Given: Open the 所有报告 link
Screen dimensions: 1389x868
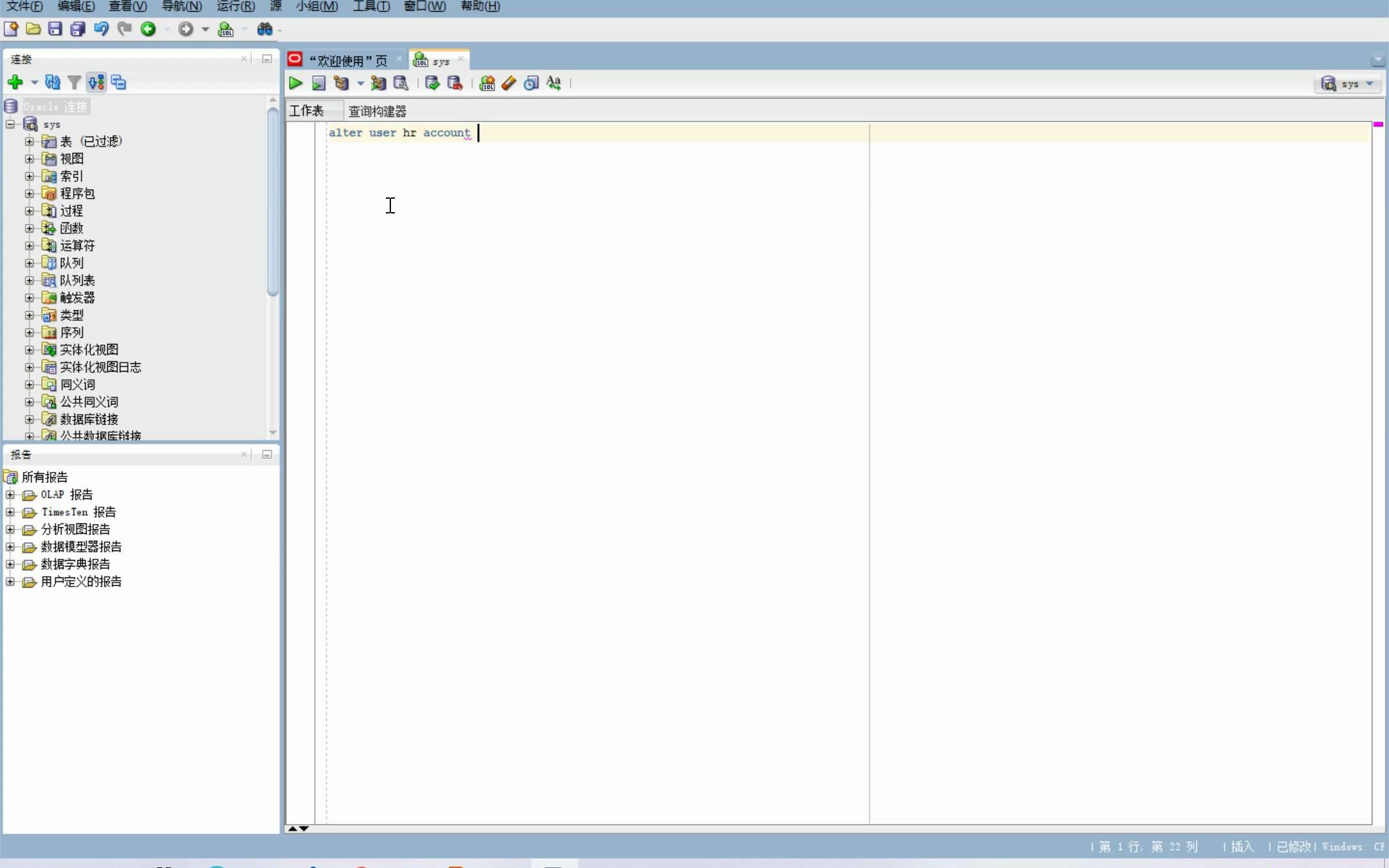Looking at the screenshot, I should point(44,476).
